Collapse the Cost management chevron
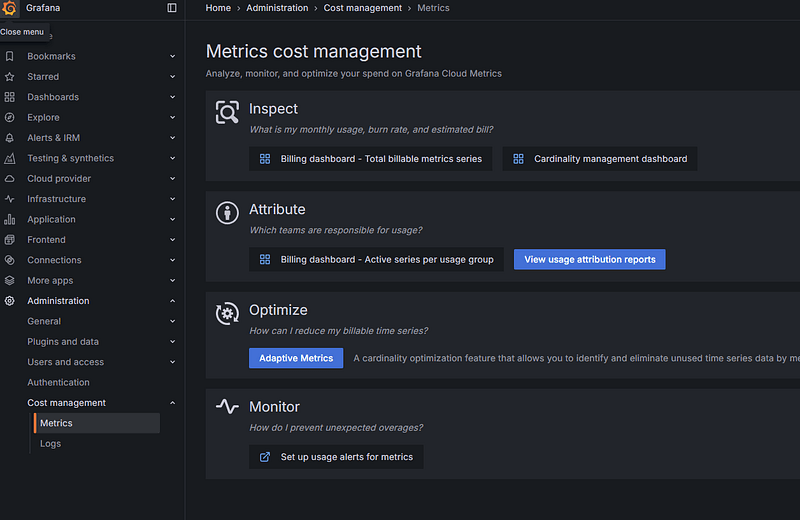Viewport: 800px width, 520px height. [172, 403]
